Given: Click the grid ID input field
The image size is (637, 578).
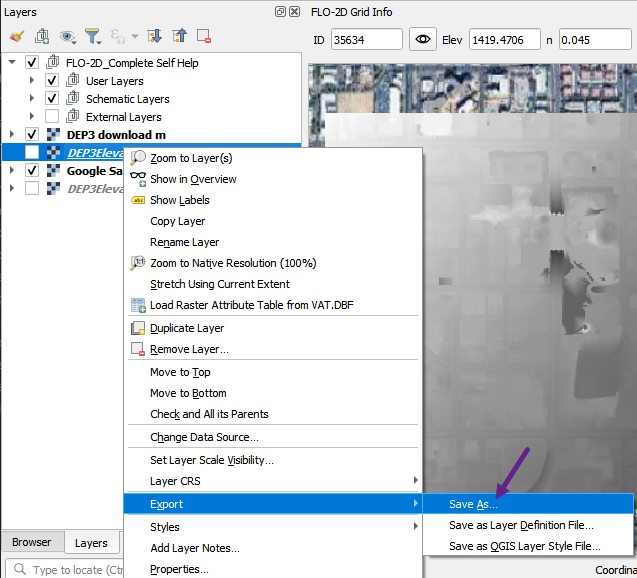Looking at the screenshot, I should pos(365,40).
